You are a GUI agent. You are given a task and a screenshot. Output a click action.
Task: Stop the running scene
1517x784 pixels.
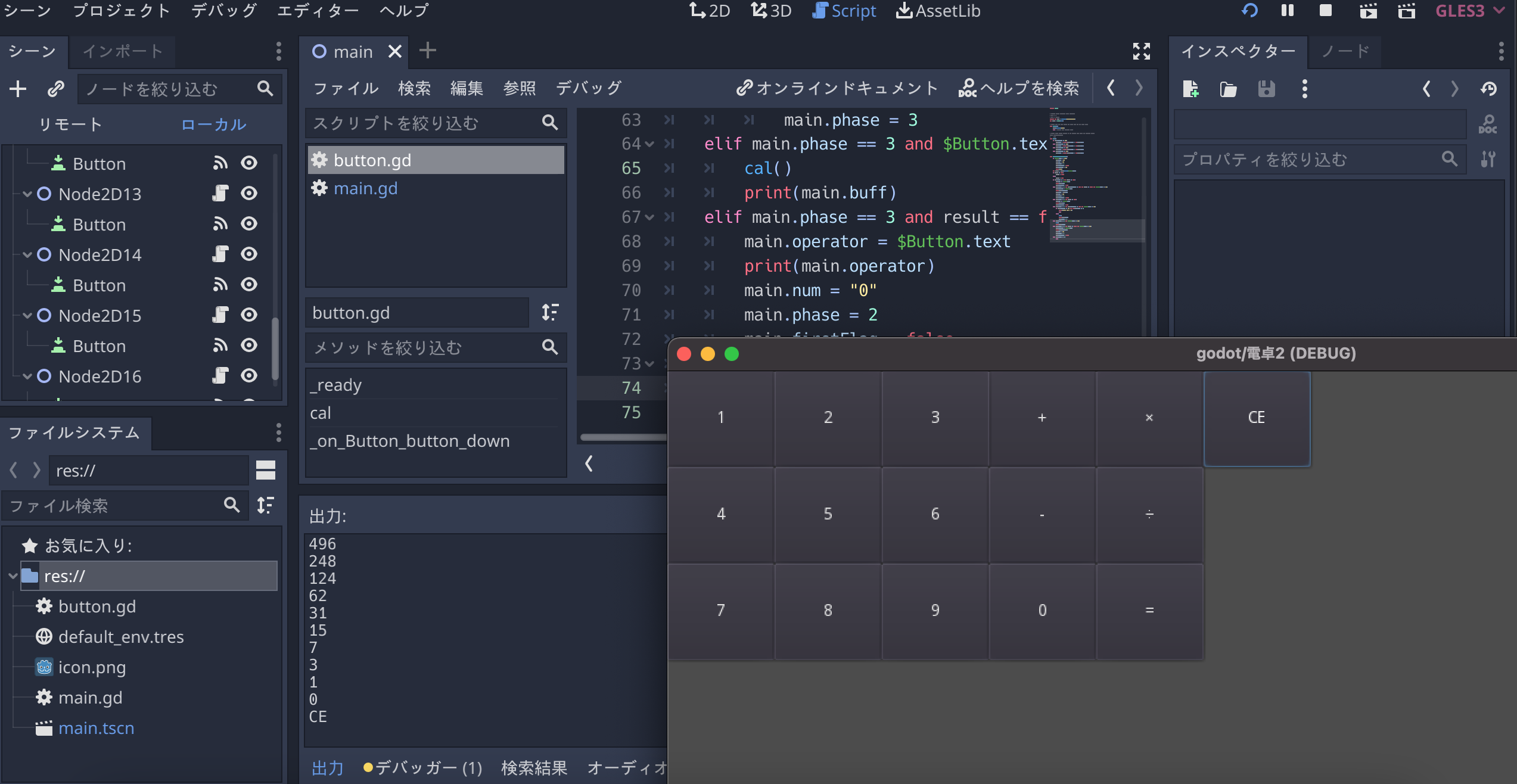1325,11
